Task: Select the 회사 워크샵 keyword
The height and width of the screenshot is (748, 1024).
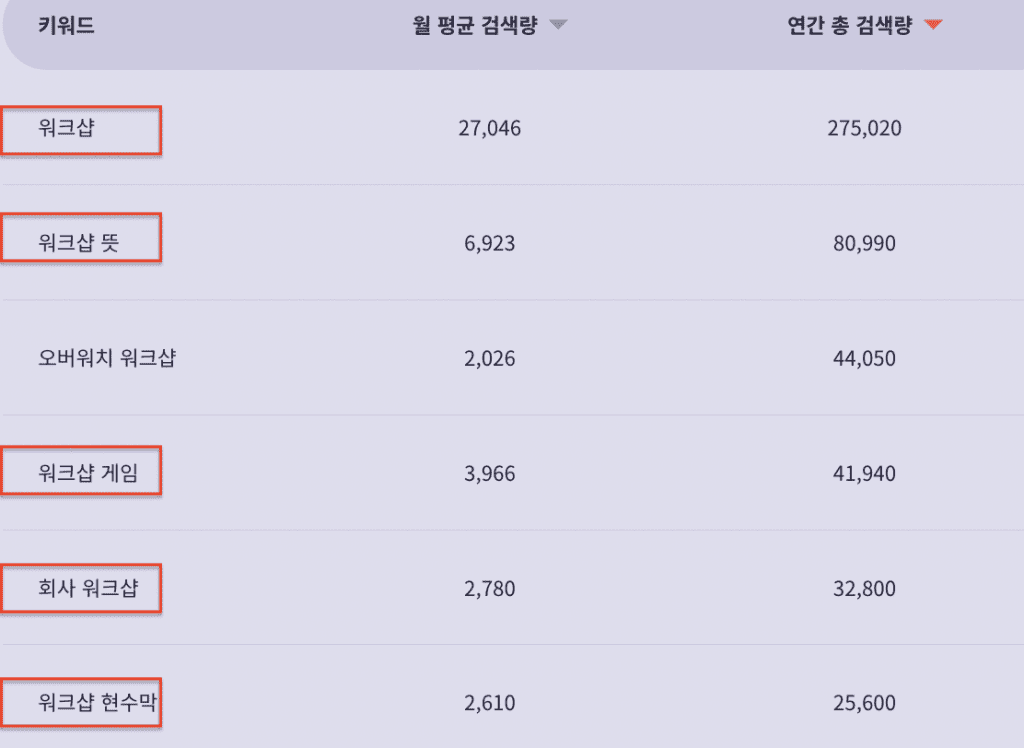Action: (x=88, y=588)
